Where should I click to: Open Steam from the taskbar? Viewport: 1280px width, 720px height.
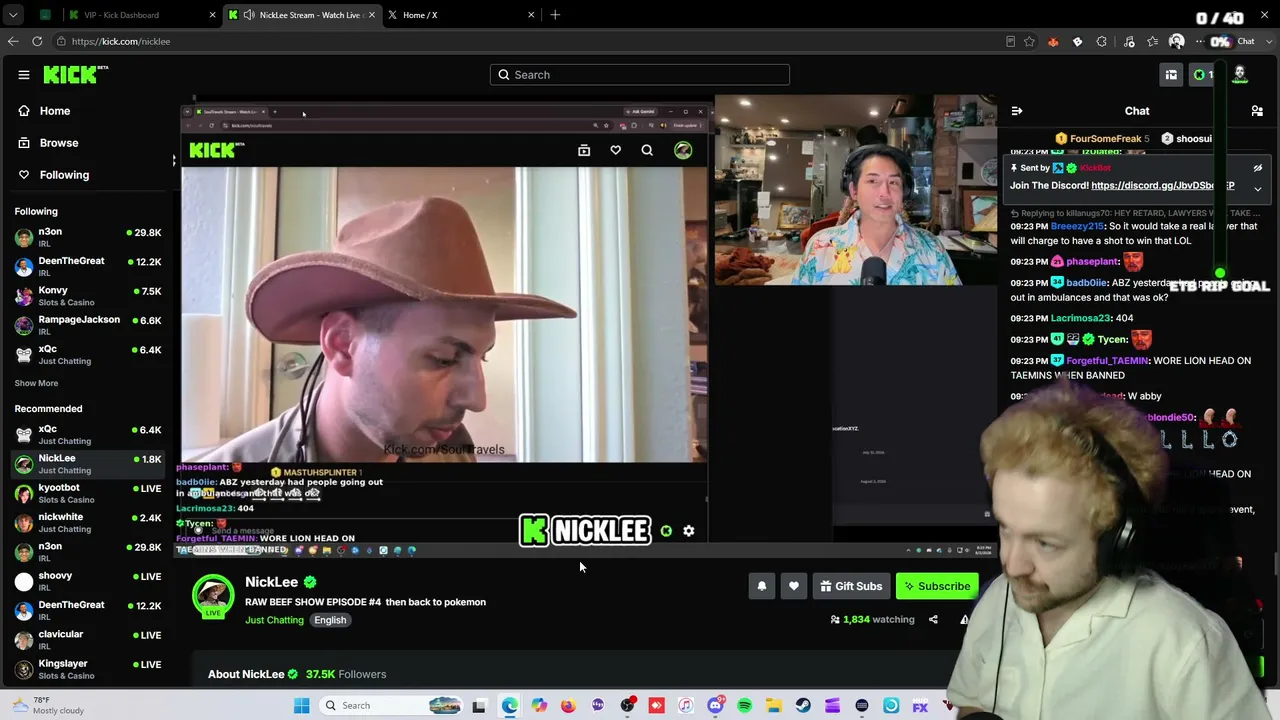pos(803,706)
